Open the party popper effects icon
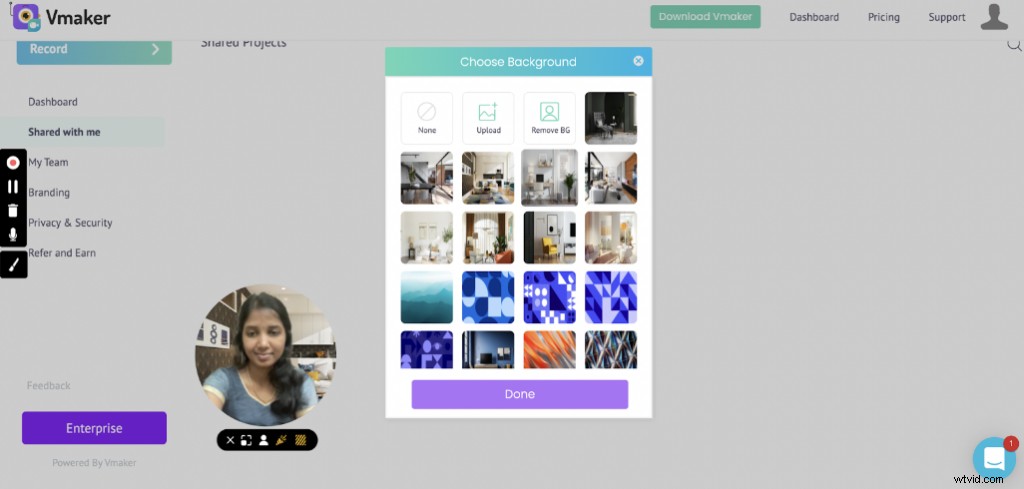1024x489 pixels. pos(281,440)
